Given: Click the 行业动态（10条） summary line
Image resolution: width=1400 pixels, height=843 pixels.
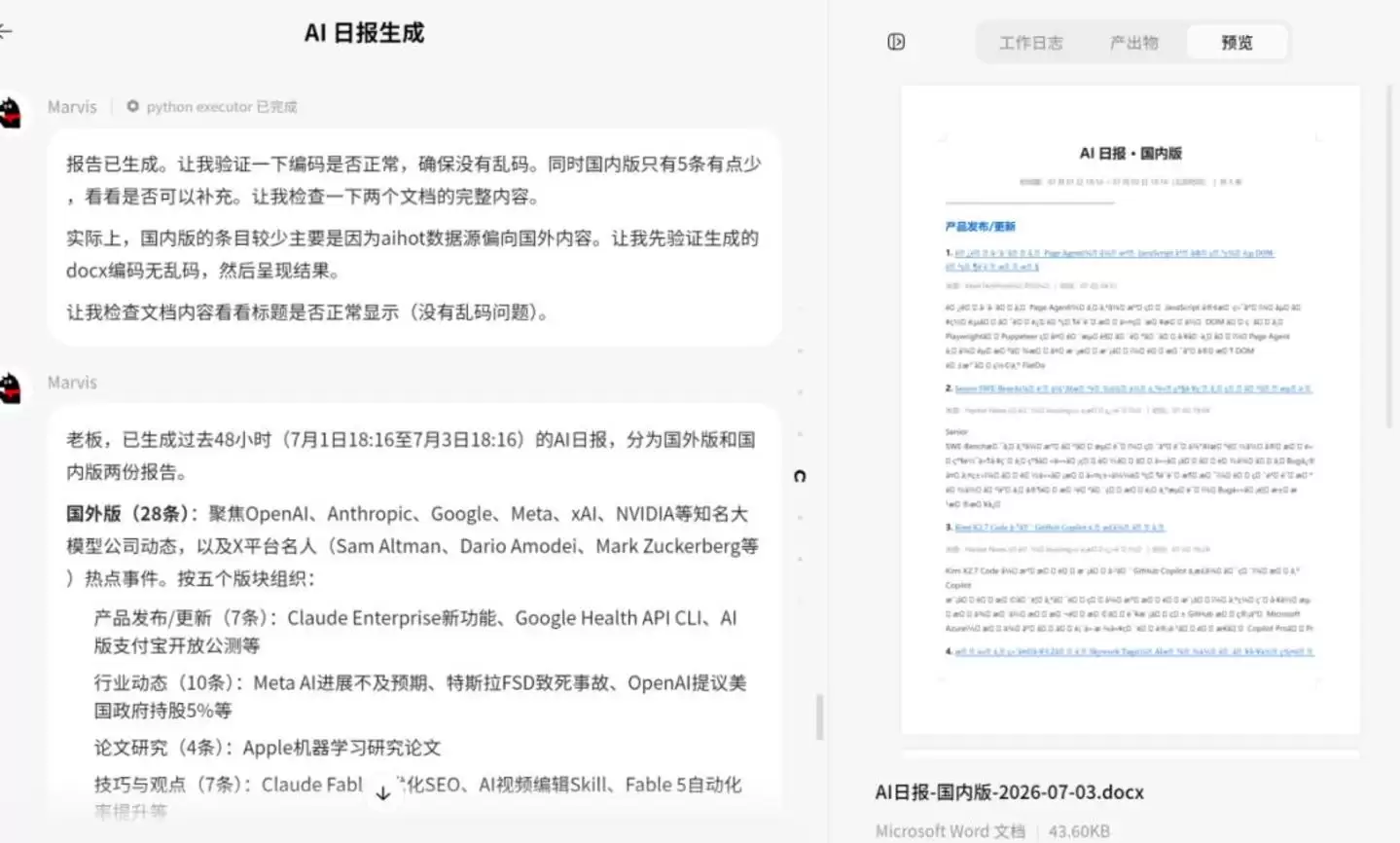Looking at the screenshot, I should click(420, 696).
